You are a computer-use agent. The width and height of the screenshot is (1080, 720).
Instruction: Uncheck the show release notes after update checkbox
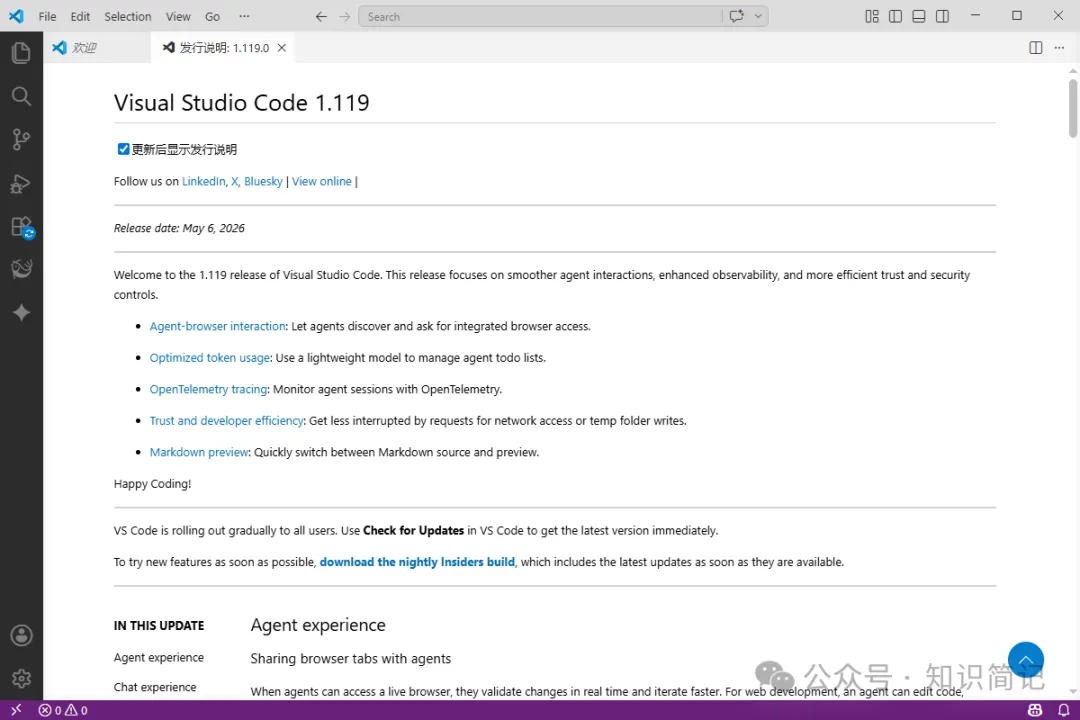click(123, 149)
